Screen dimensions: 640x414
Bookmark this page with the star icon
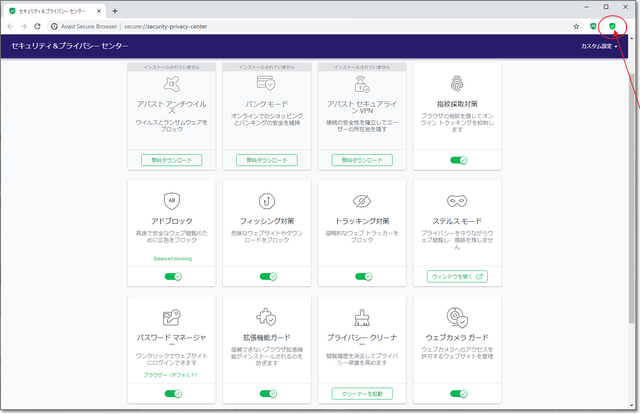576,26
